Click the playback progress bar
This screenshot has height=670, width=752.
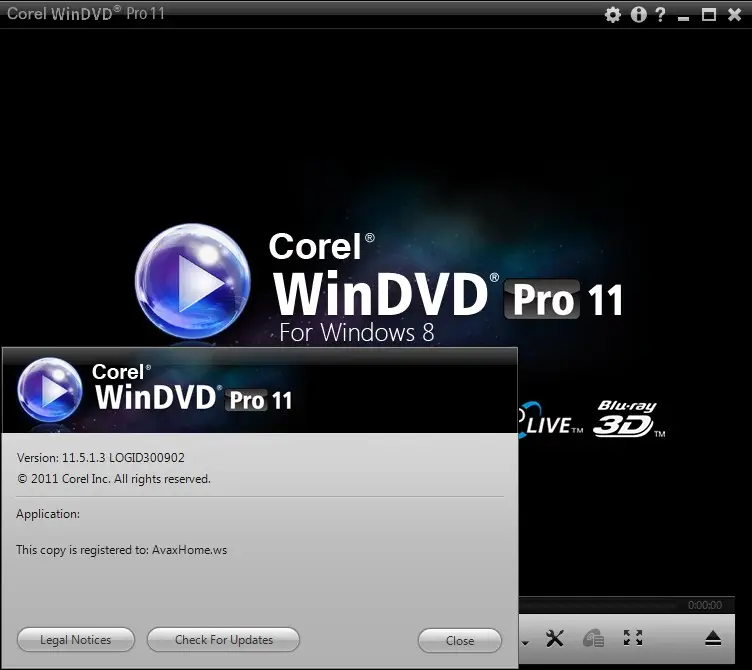click(599, 605)
